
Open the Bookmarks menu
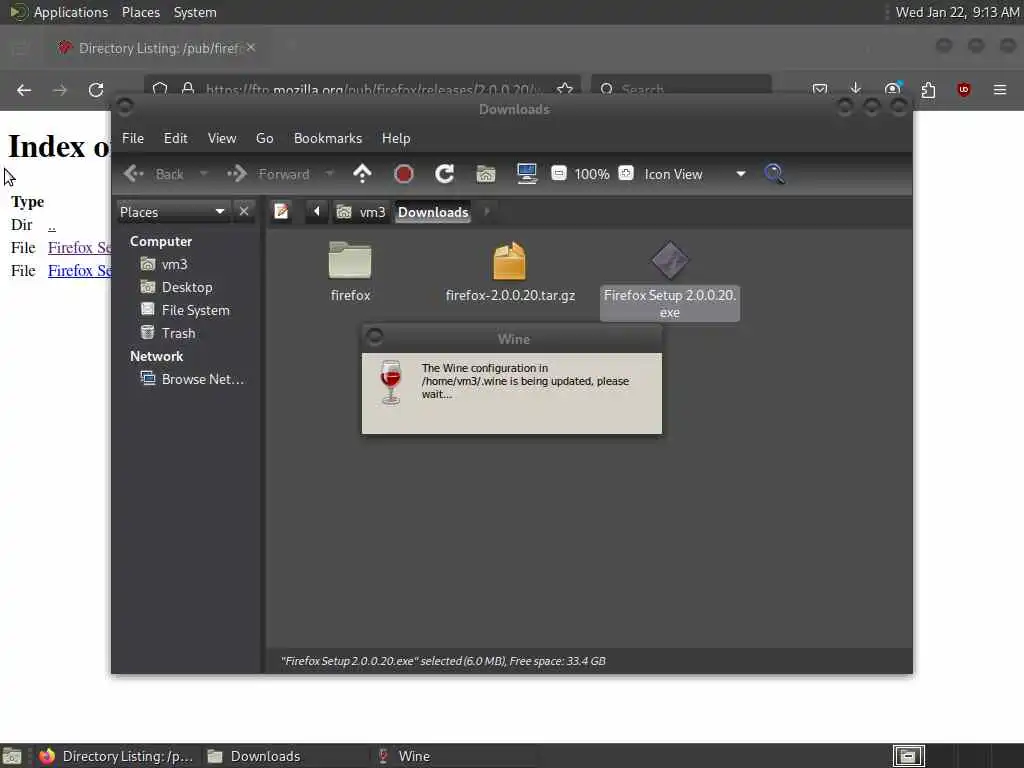[328, 138]
